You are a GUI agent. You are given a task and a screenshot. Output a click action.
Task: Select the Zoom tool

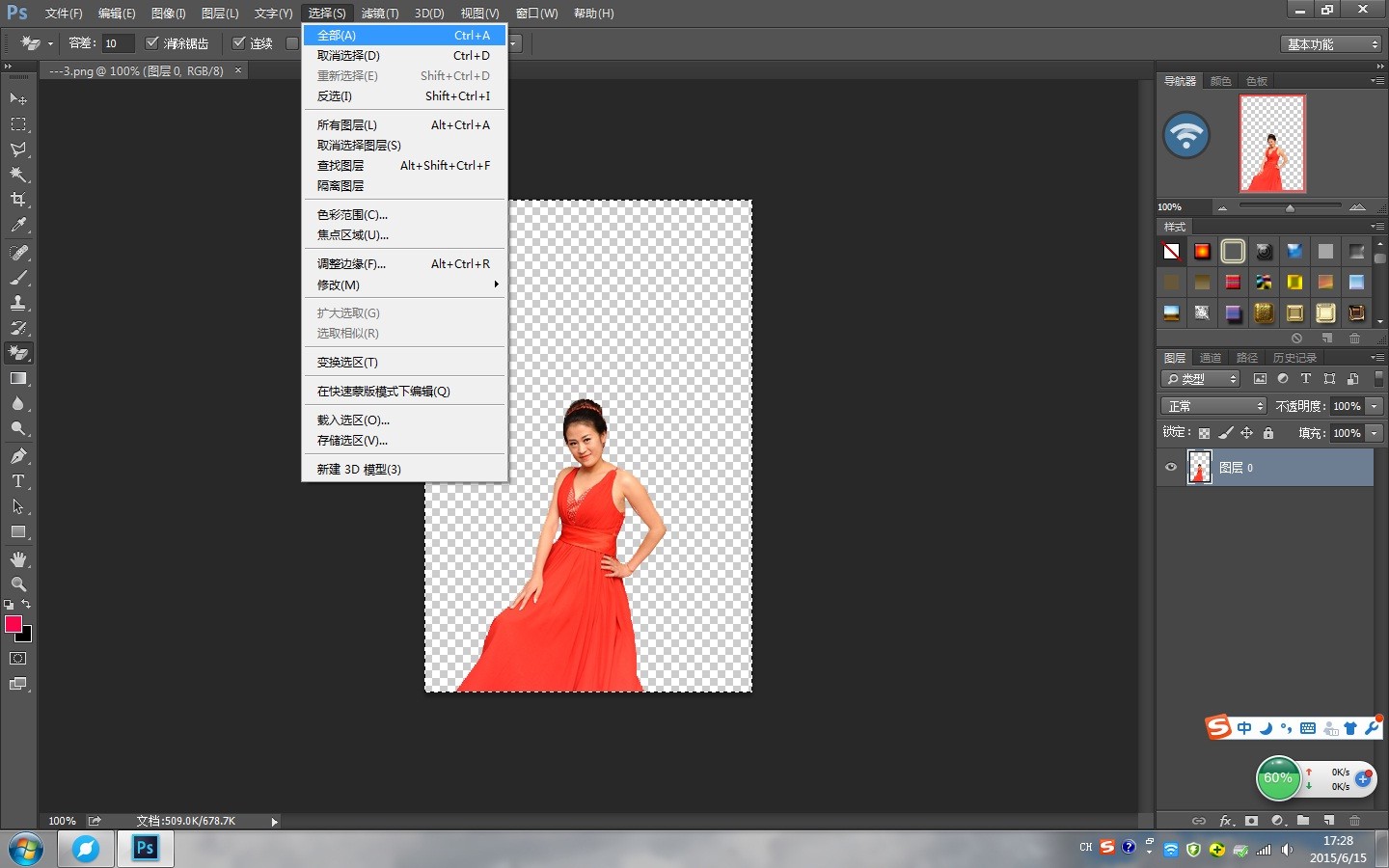pyautogui.click(x=18, y=584)
